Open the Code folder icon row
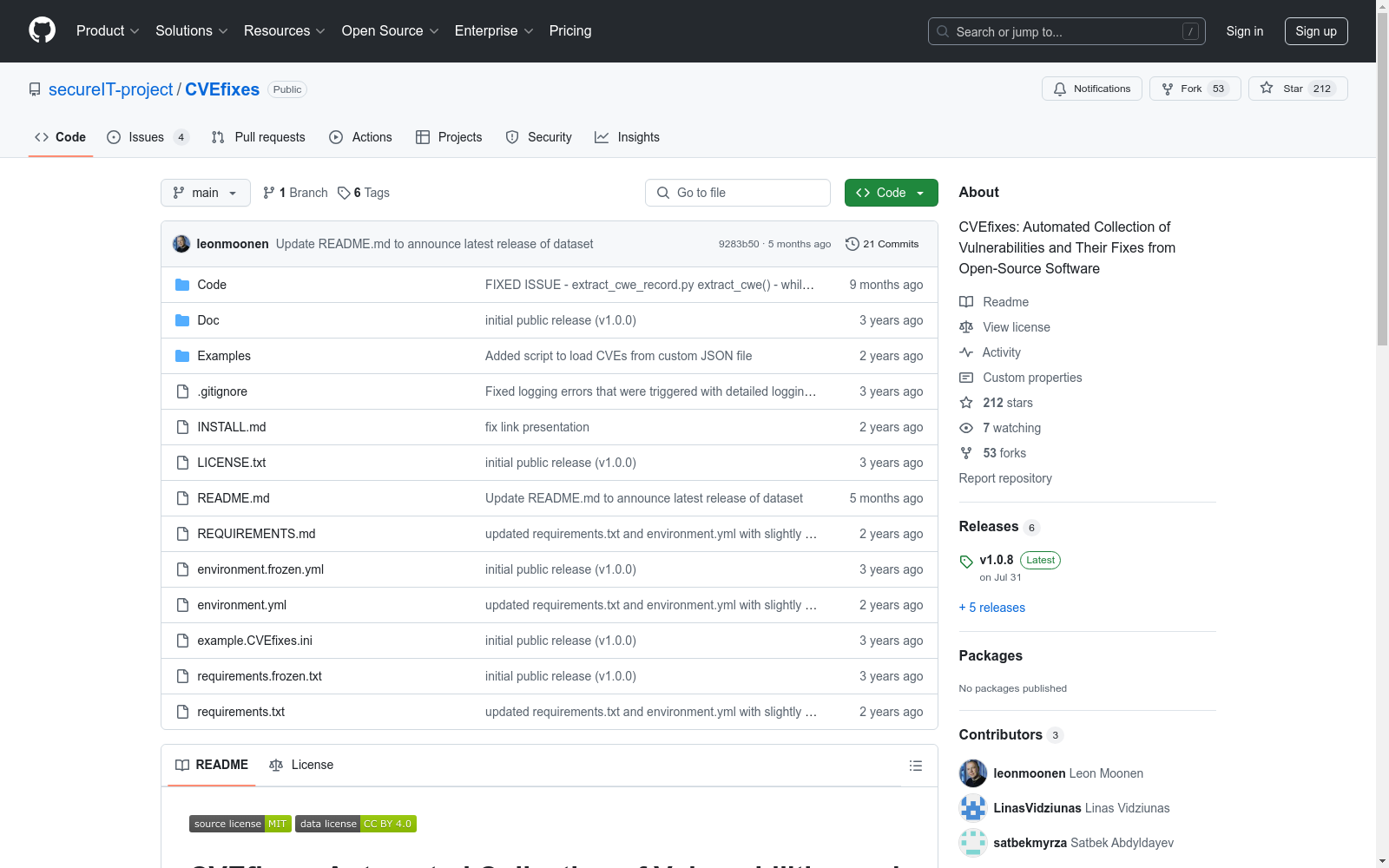Image resolution: width=1389 pixels, height=868 pixels. 182,285
